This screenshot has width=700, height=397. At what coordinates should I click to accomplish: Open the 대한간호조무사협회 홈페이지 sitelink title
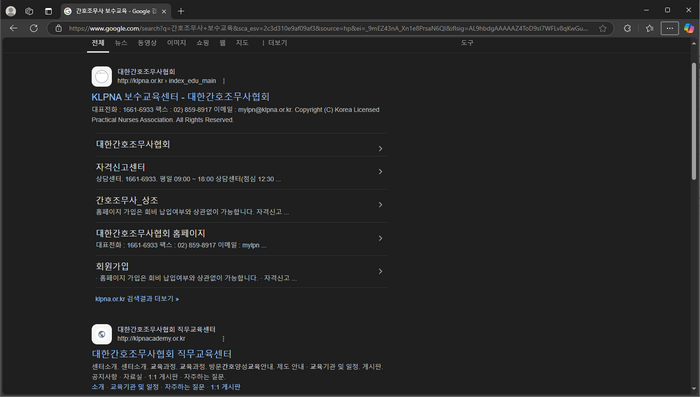(x=150, y=233)
